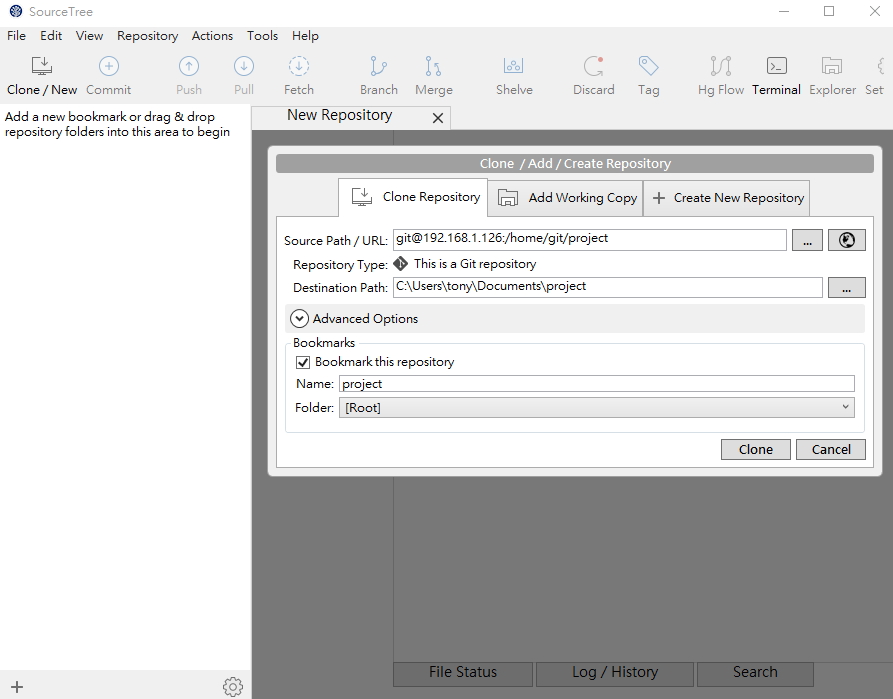The image size is (893, 699).
Task: Open the View menu
Action: point(89,36)
